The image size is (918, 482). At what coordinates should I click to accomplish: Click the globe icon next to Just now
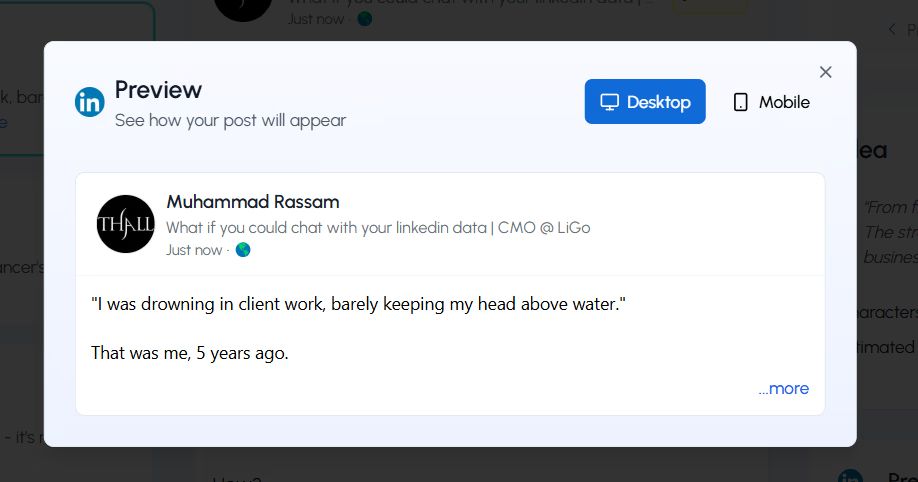tap(243, 250)
